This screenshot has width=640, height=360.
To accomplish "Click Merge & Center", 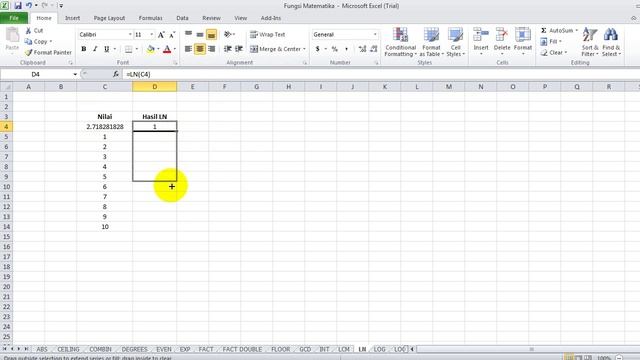I will (275, 49).
